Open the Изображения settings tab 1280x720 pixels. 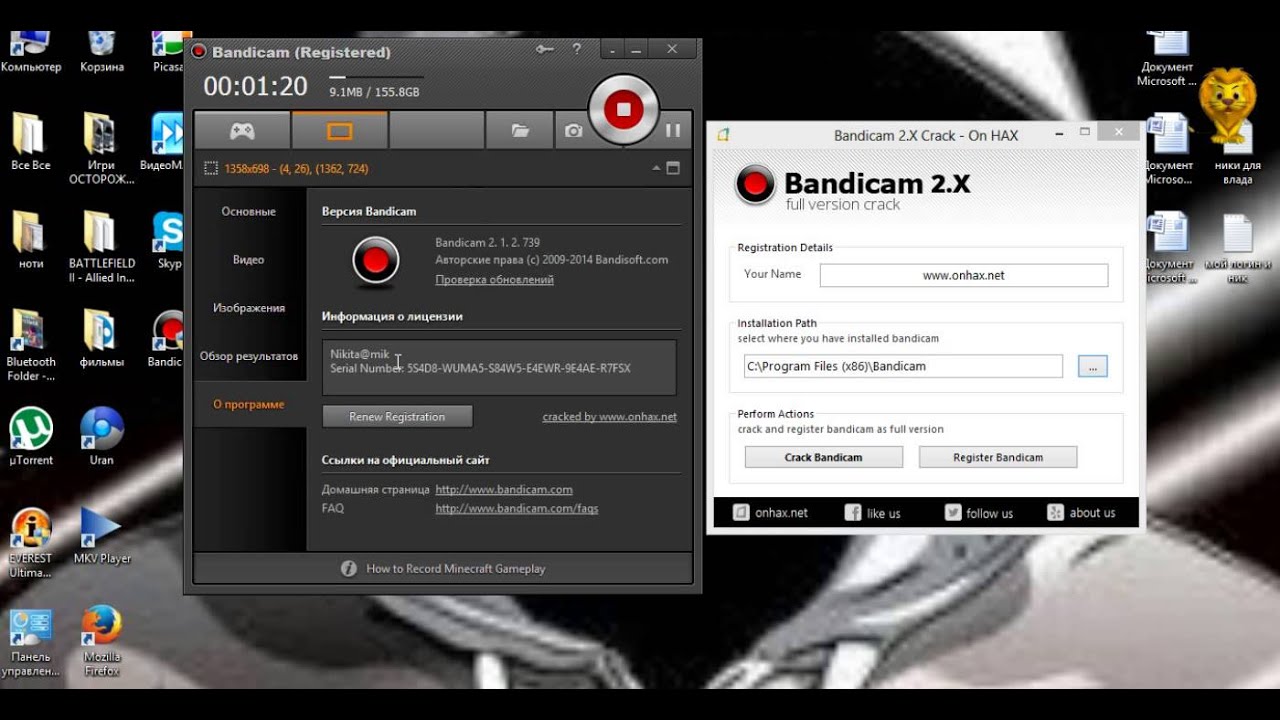pos(249,308)
